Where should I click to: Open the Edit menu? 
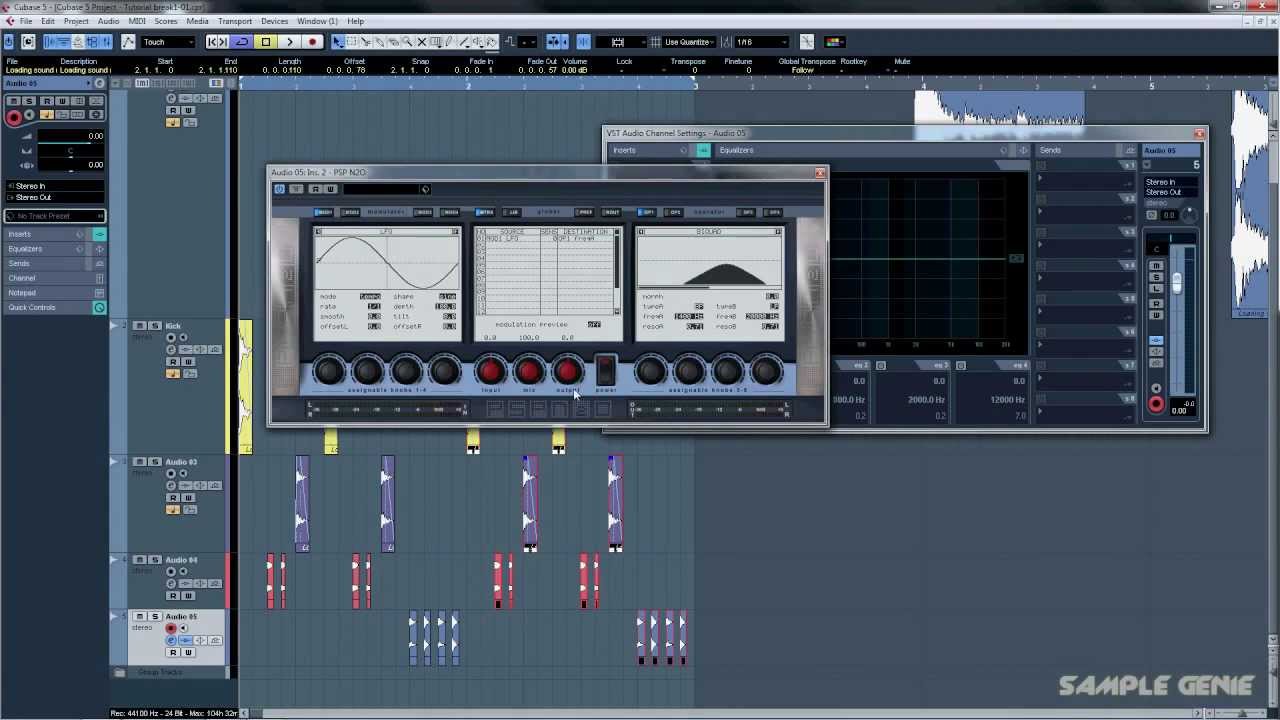tap(47, 21)
